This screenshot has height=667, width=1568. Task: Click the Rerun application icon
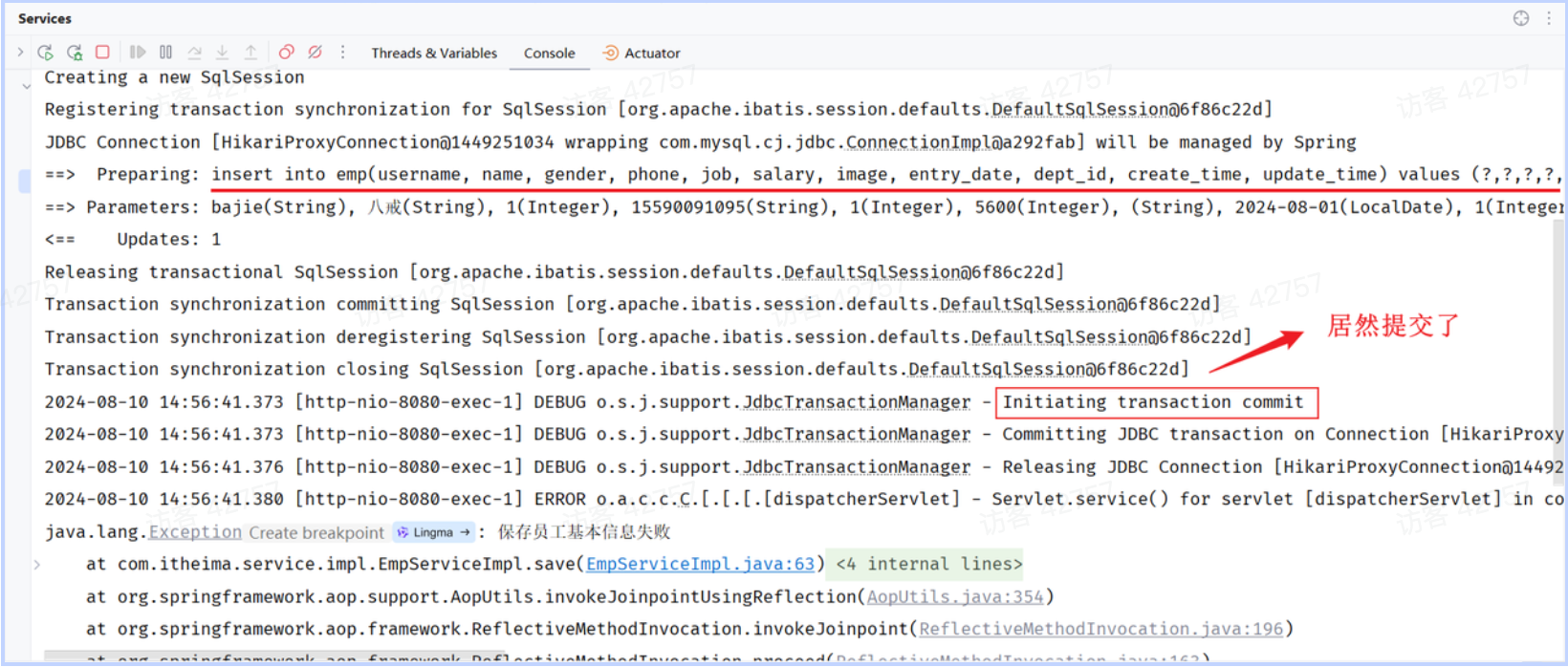point(45,53)
